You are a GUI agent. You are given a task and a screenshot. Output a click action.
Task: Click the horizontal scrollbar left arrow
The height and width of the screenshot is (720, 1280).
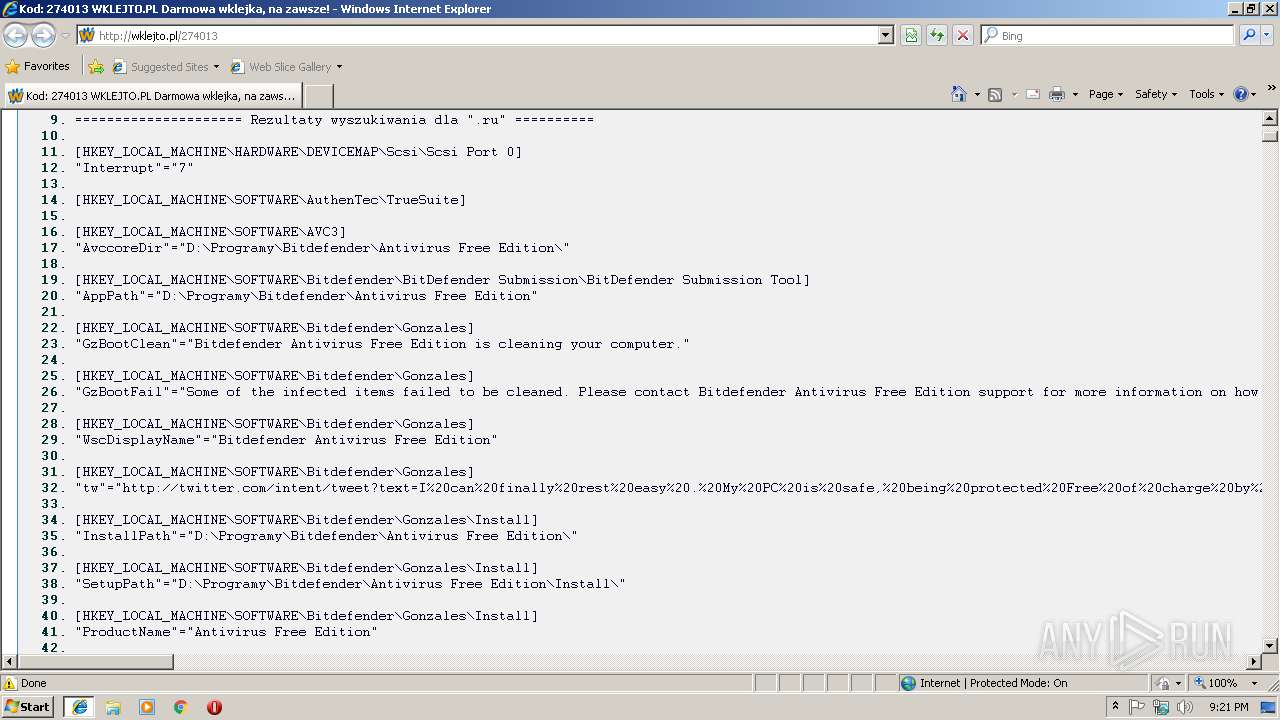(x=10, y=662)
